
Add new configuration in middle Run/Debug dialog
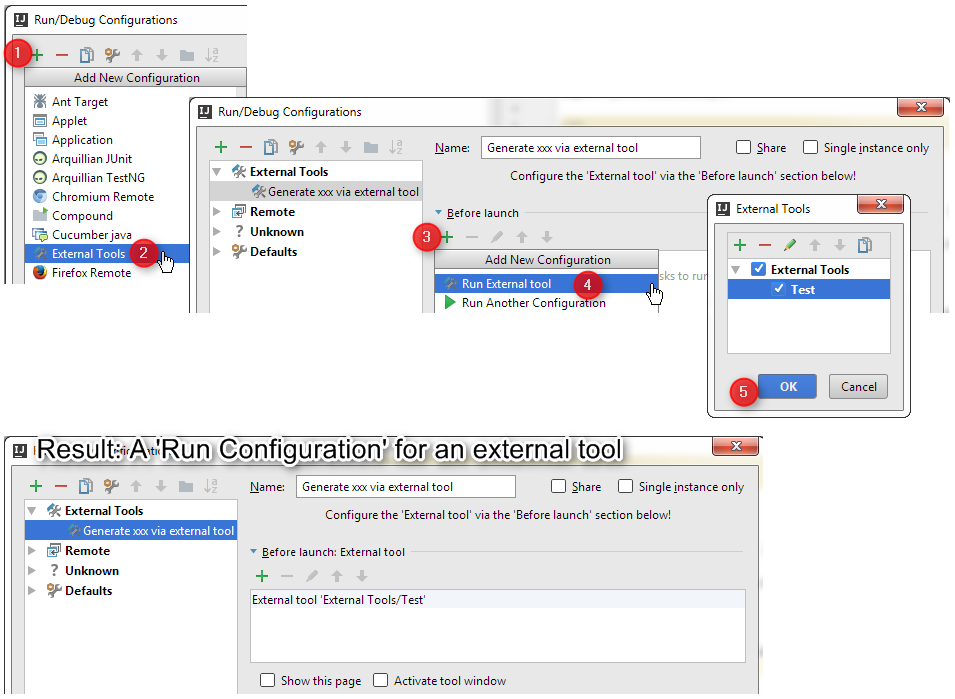(221, 147)
